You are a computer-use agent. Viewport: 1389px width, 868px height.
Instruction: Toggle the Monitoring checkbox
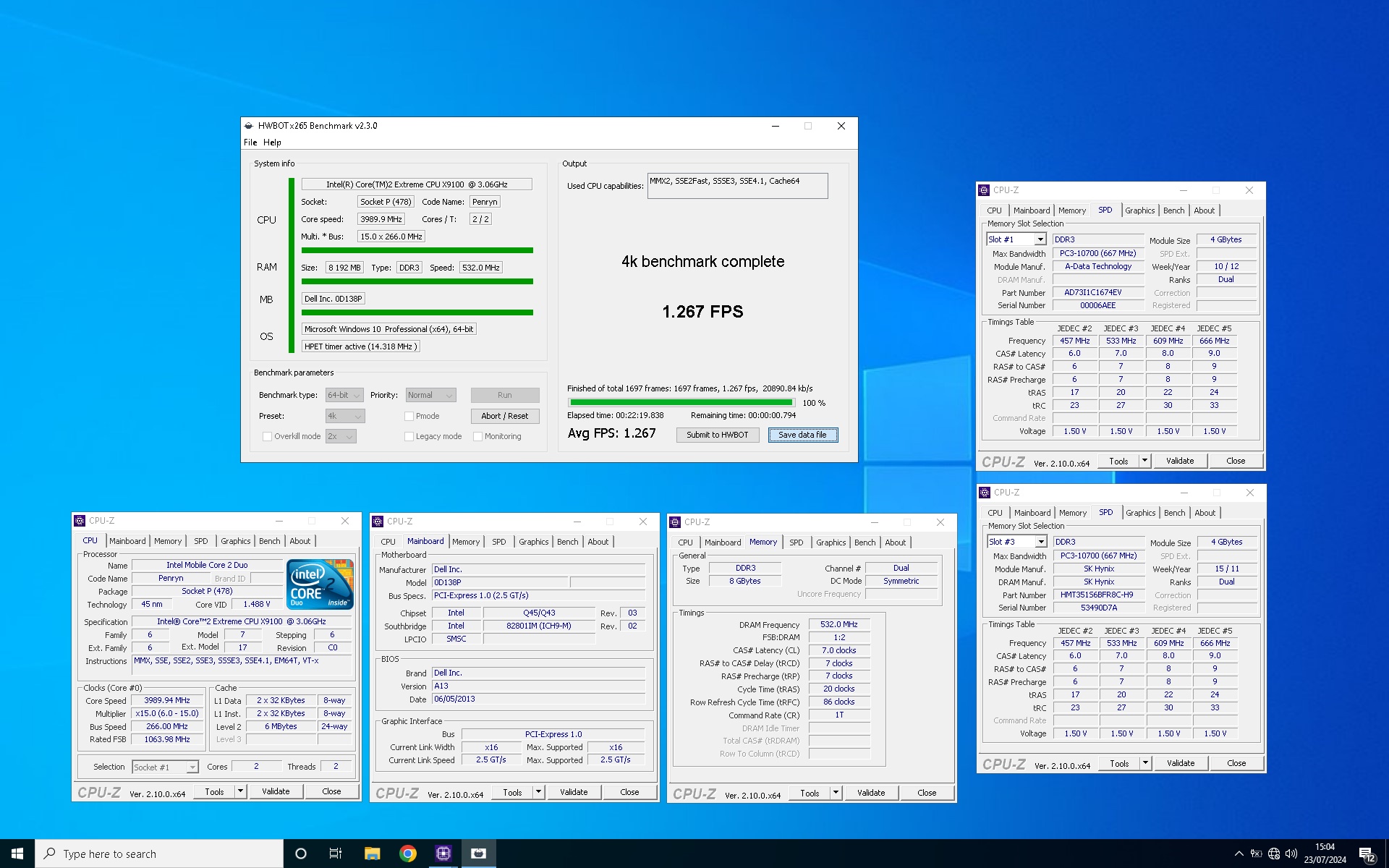[x=477, y=436]
